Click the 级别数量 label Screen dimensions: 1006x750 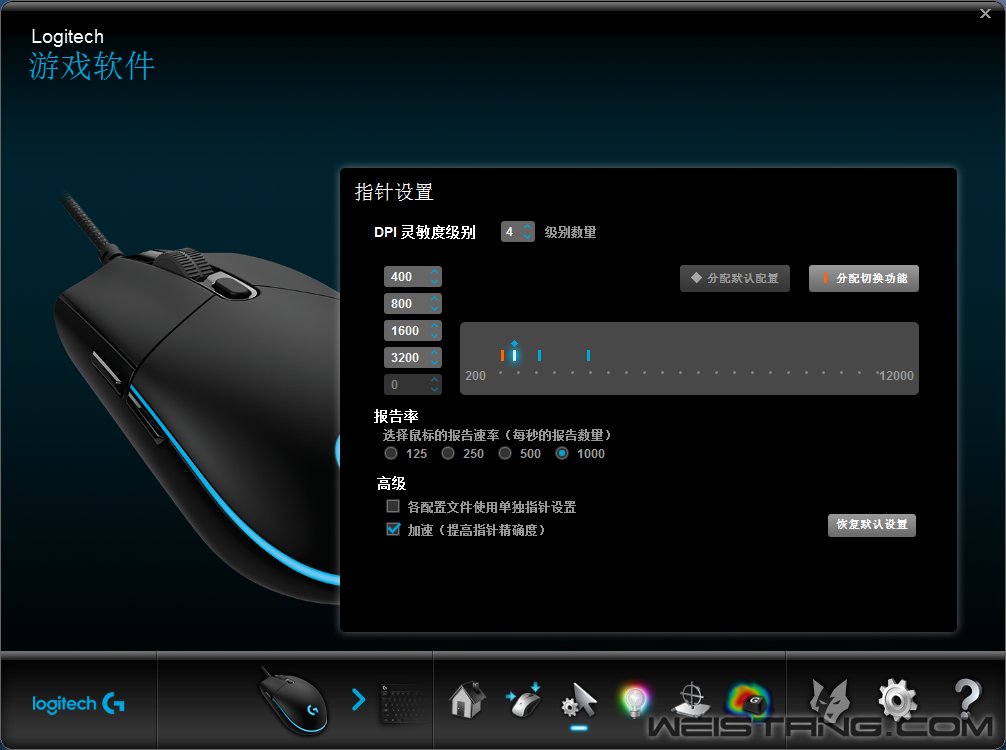click(570, 232)
